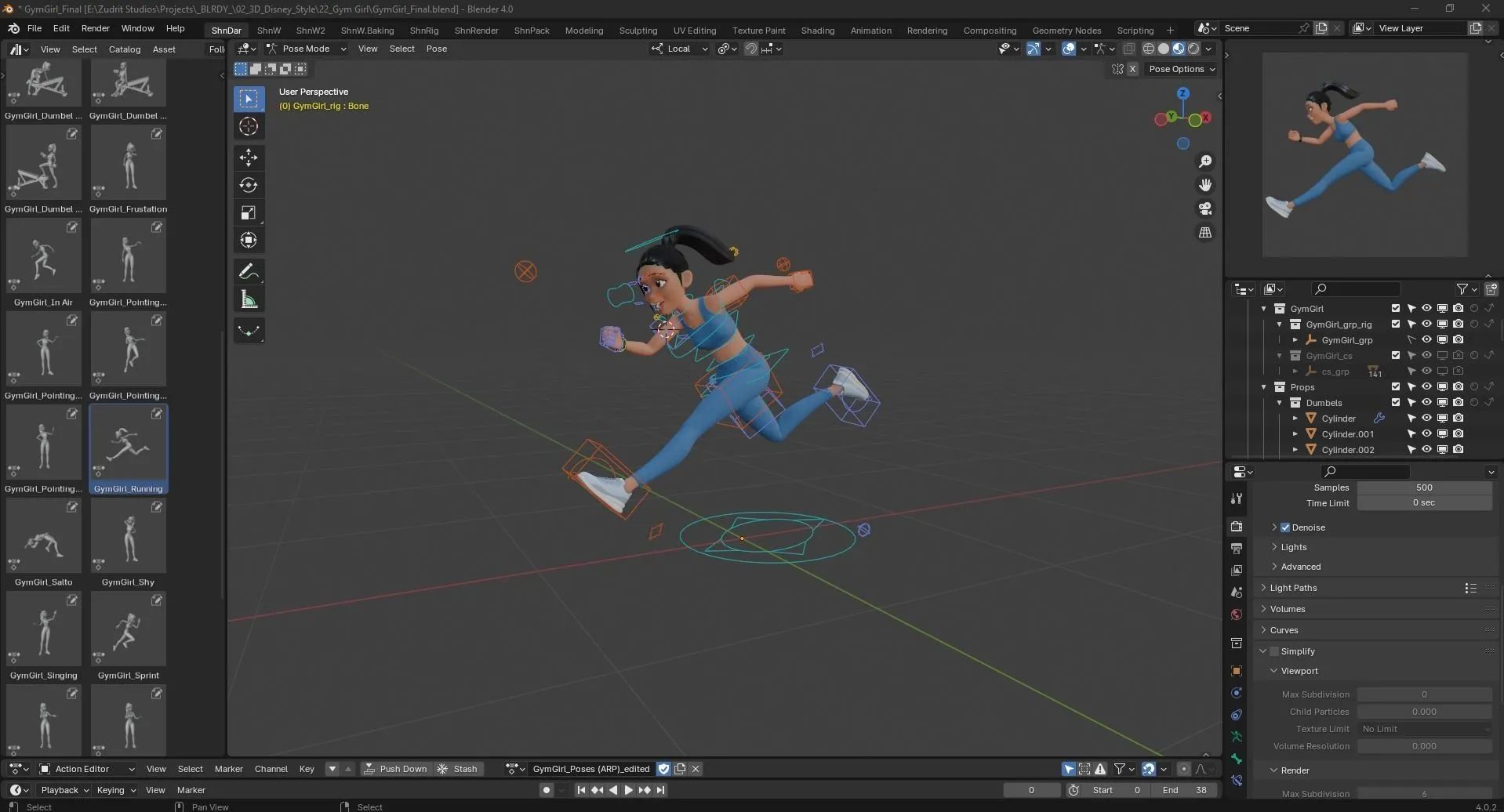Image resolution: width=1504 pixels, height=812 pixels.
Task: Adjust the Samples value slider
Action: coord(1423,487)
